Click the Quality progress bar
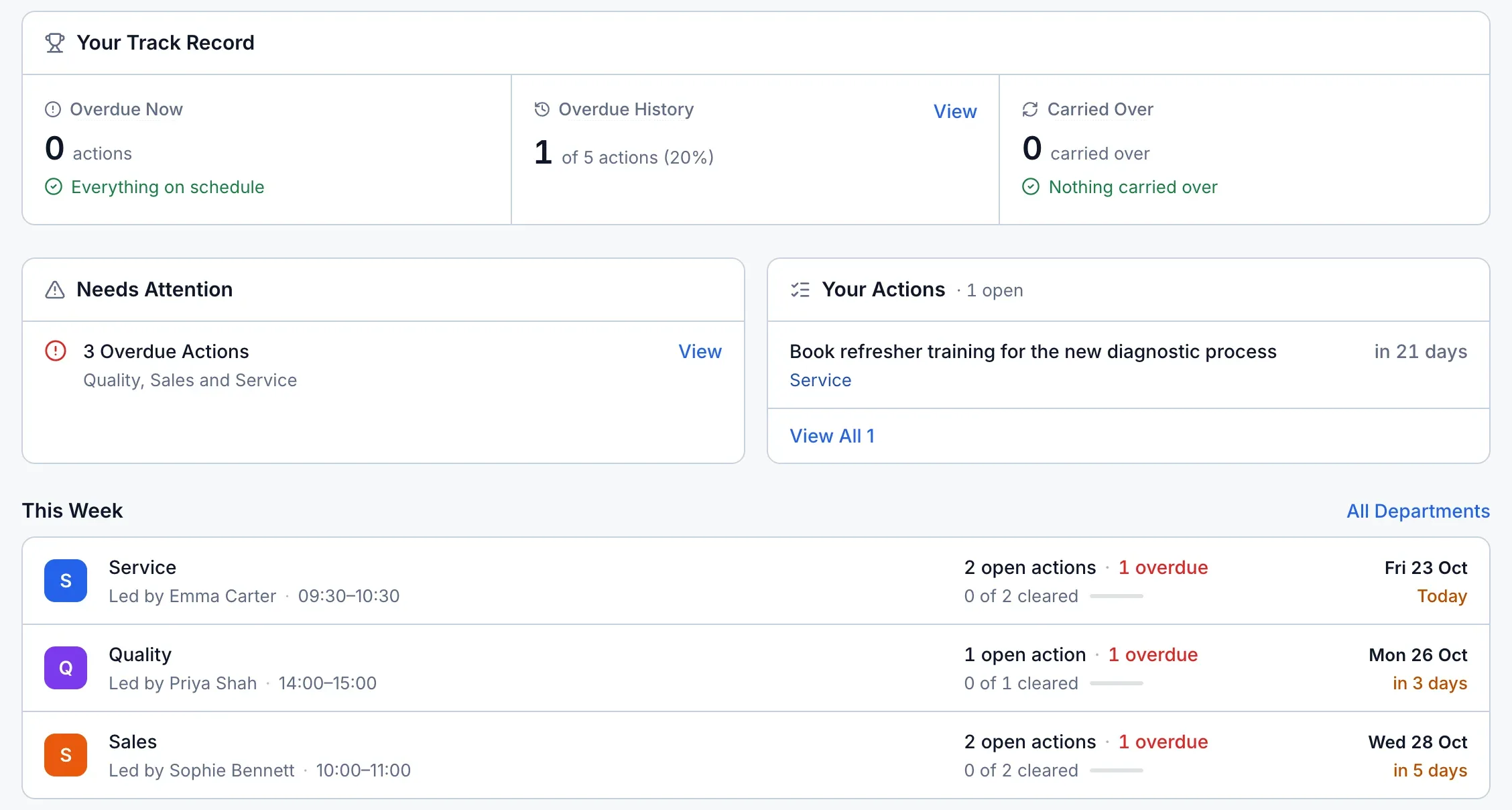The image size is (1512, 810). tap(1117, 683)
